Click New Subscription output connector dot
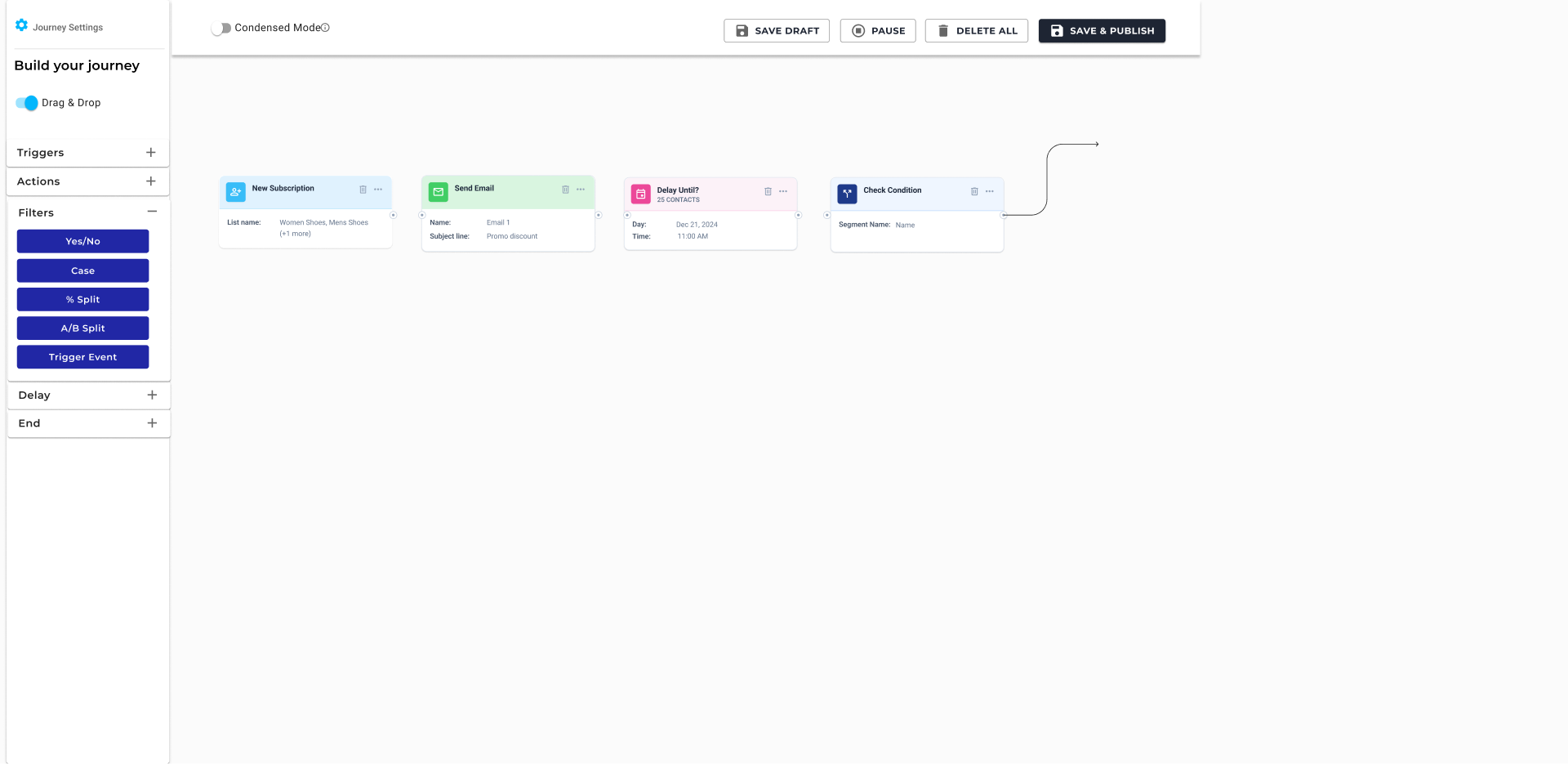Image resolution: width=1568 pixels, height=764 pixels. [x=393, y=215]
